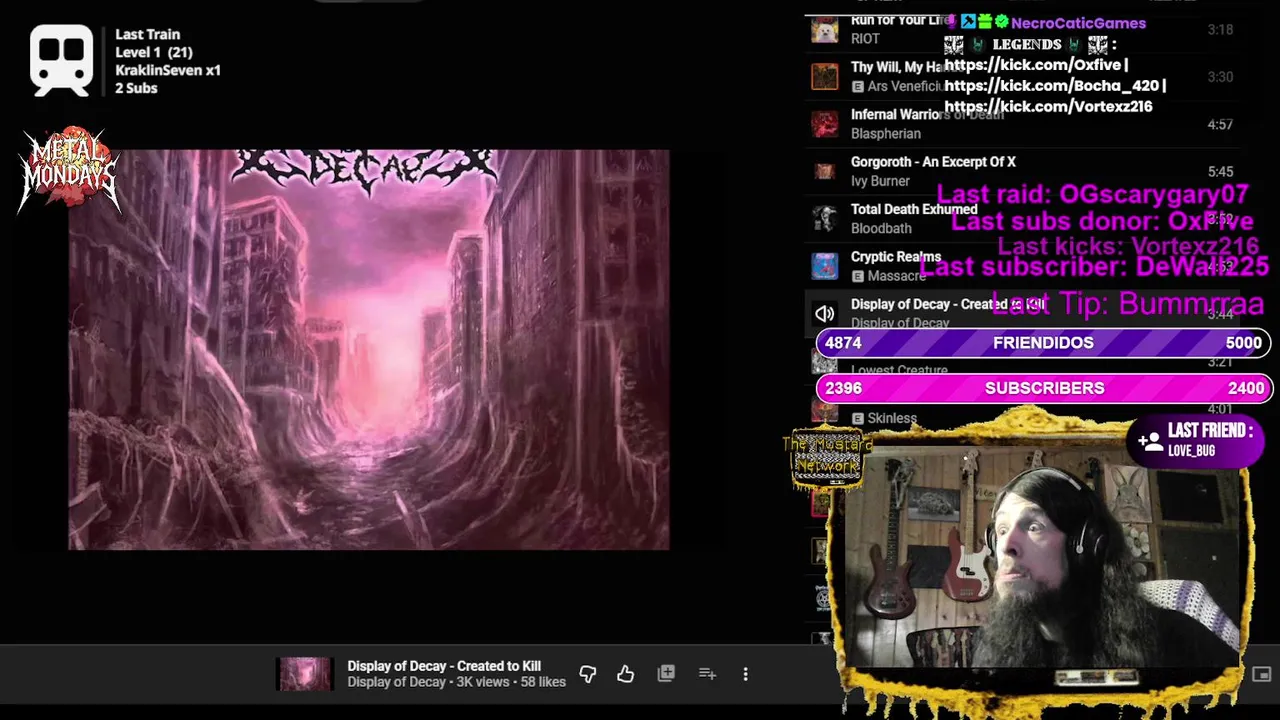Play Total Death Exhumed from queue
Viewport: 1280px width, 720px height.
(914, 209)
